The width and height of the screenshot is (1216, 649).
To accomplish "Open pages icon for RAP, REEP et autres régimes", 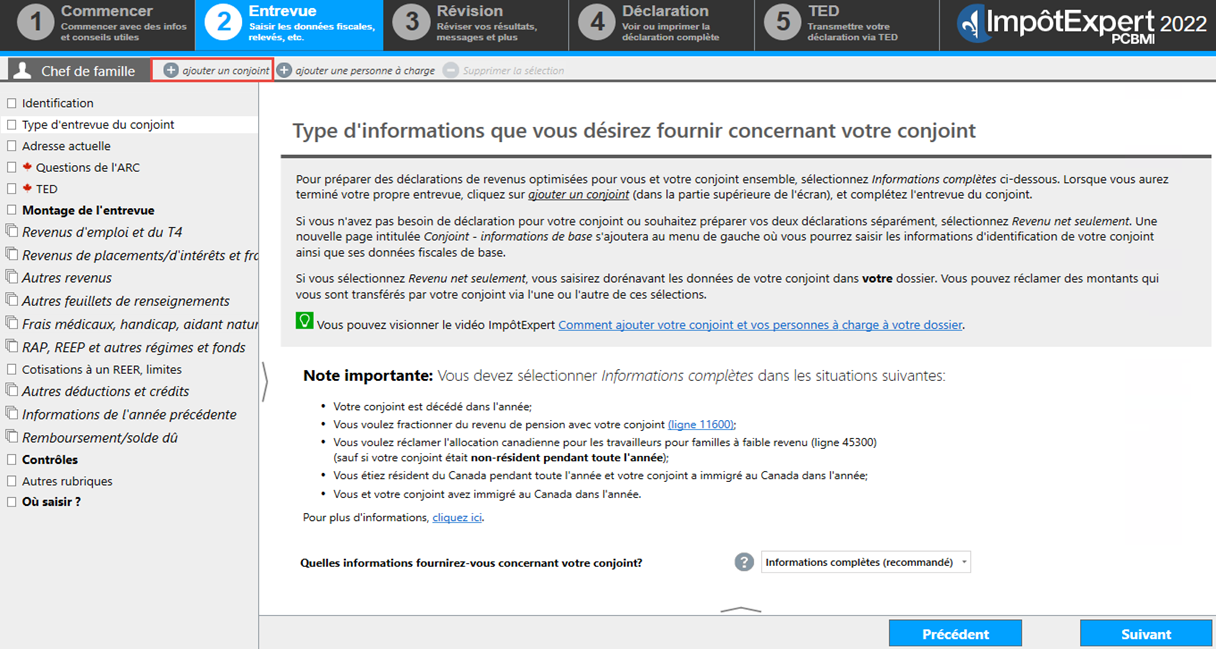I will point(12,347).
